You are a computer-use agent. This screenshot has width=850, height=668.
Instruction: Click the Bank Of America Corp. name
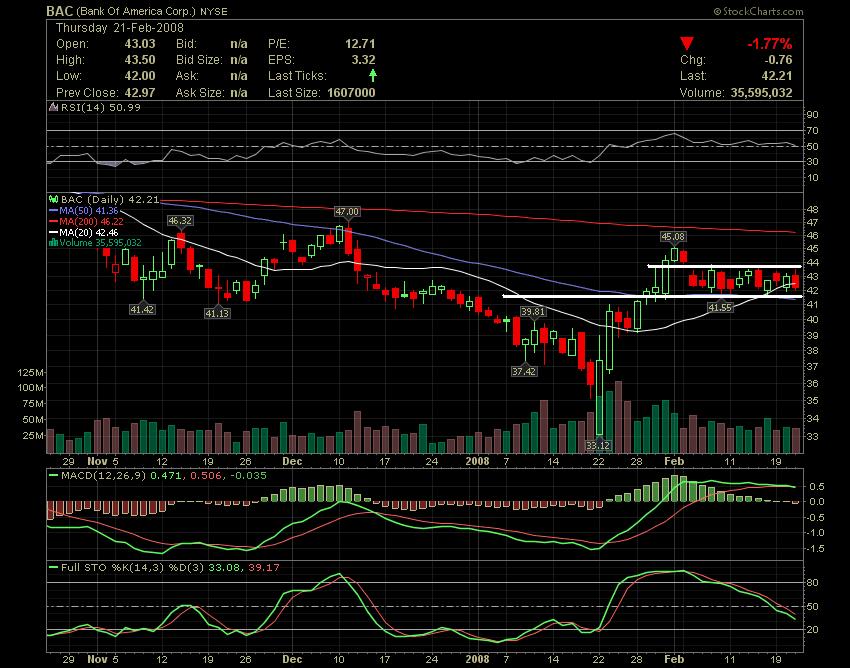tap(136, 11)
